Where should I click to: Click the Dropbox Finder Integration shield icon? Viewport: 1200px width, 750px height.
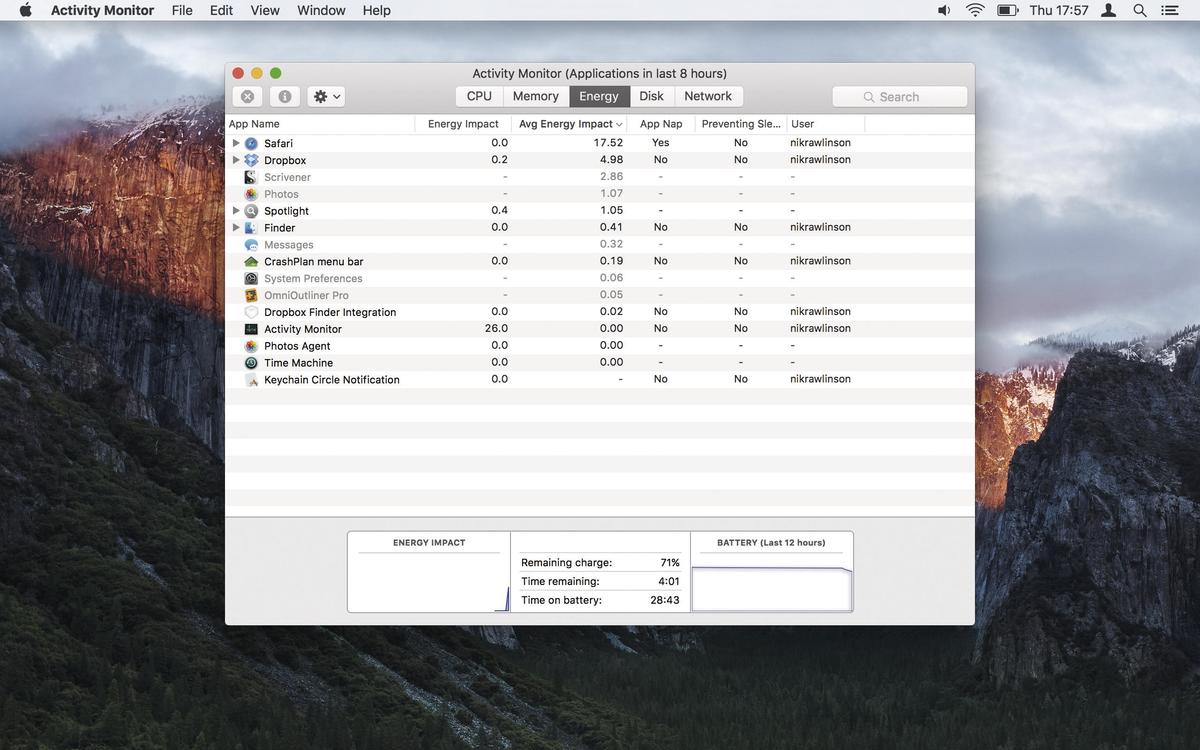(x=251, y=312)
